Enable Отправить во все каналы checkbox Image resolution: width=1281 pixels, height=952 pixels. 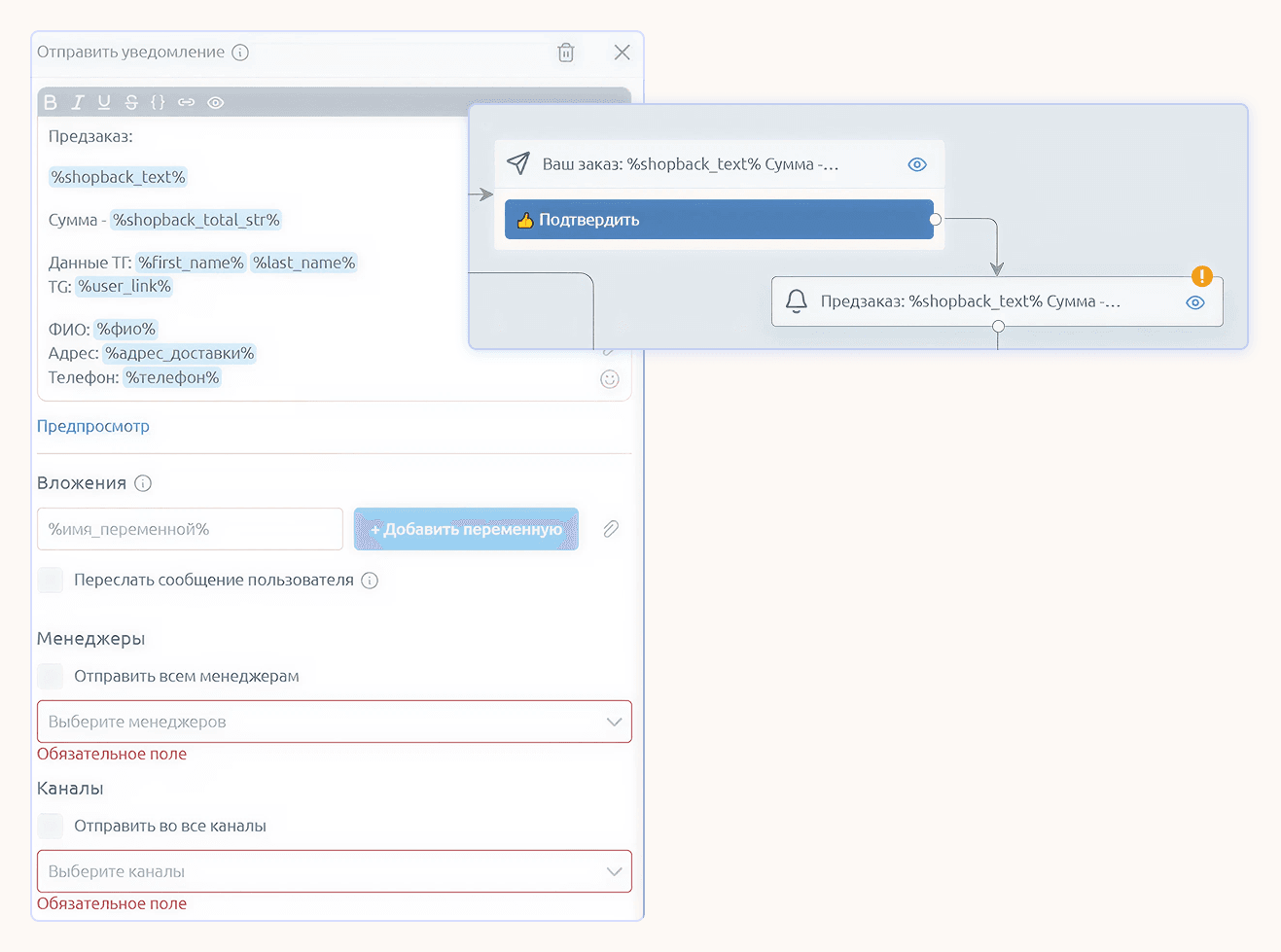click(x=51, y=826)
